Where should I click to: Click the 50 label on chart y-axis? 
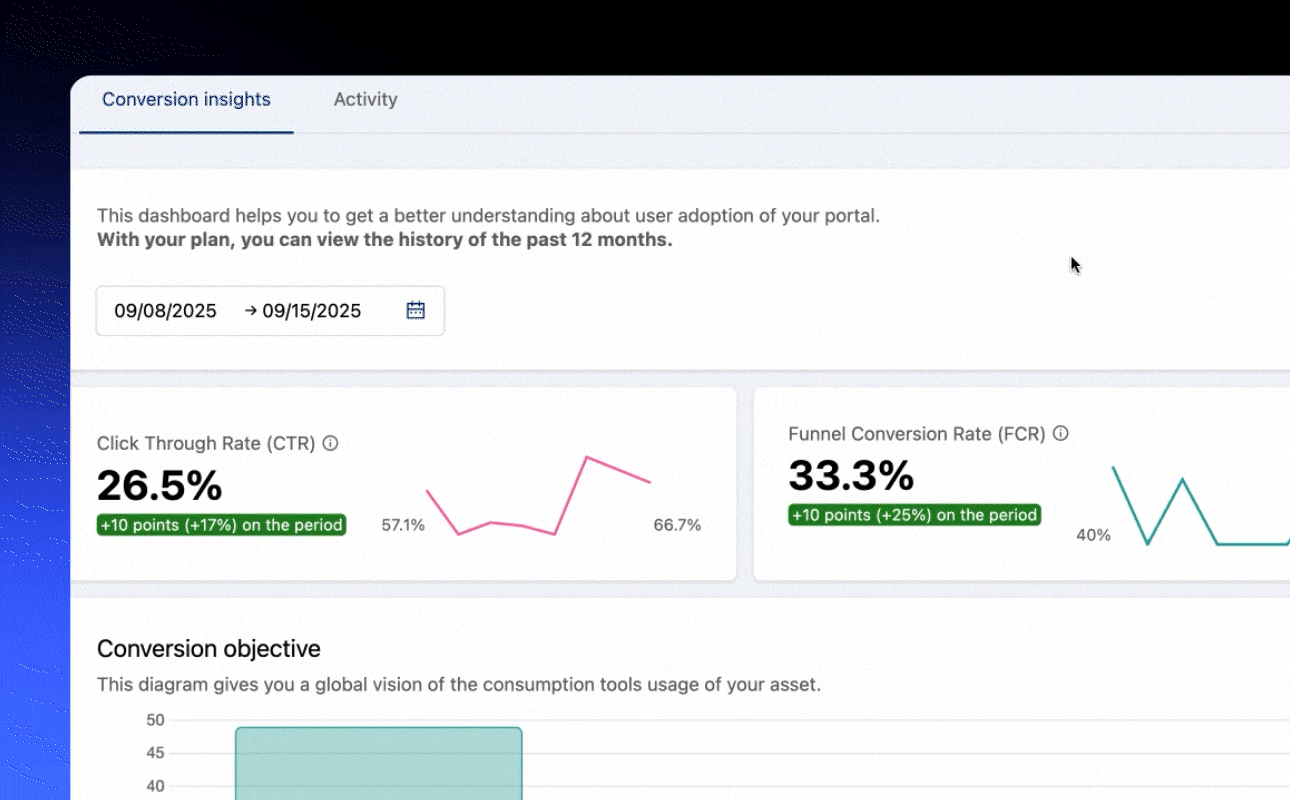click(155, 720)
